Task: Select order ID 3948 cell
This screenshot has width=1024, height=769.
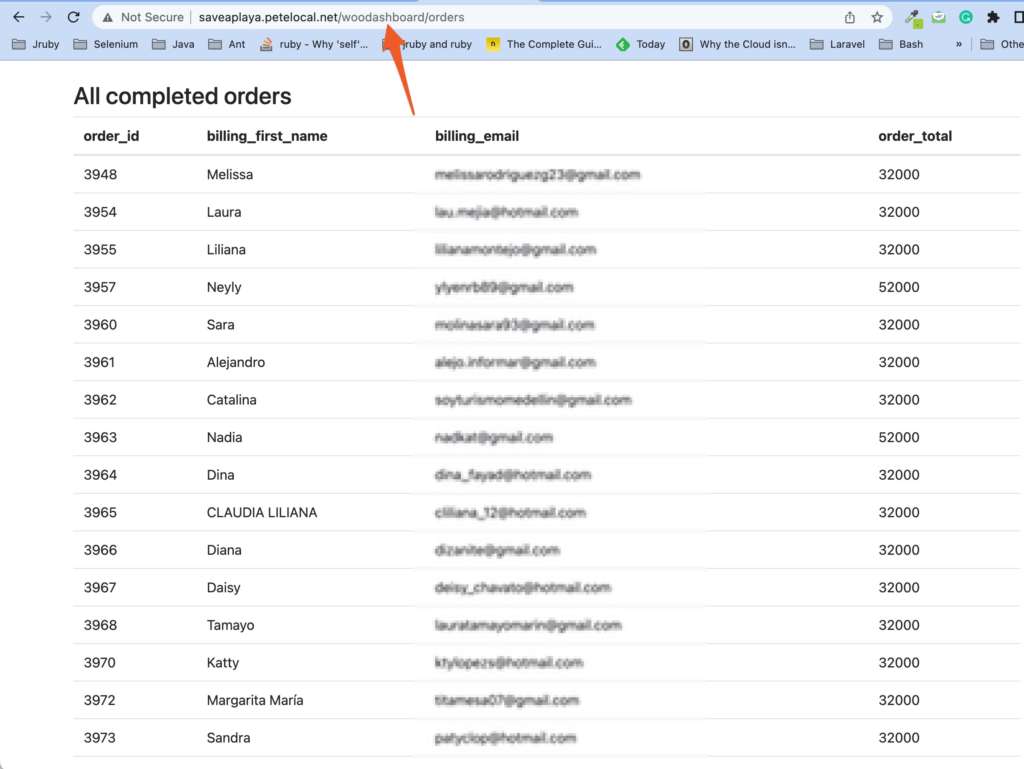Action: pos(100,174)
